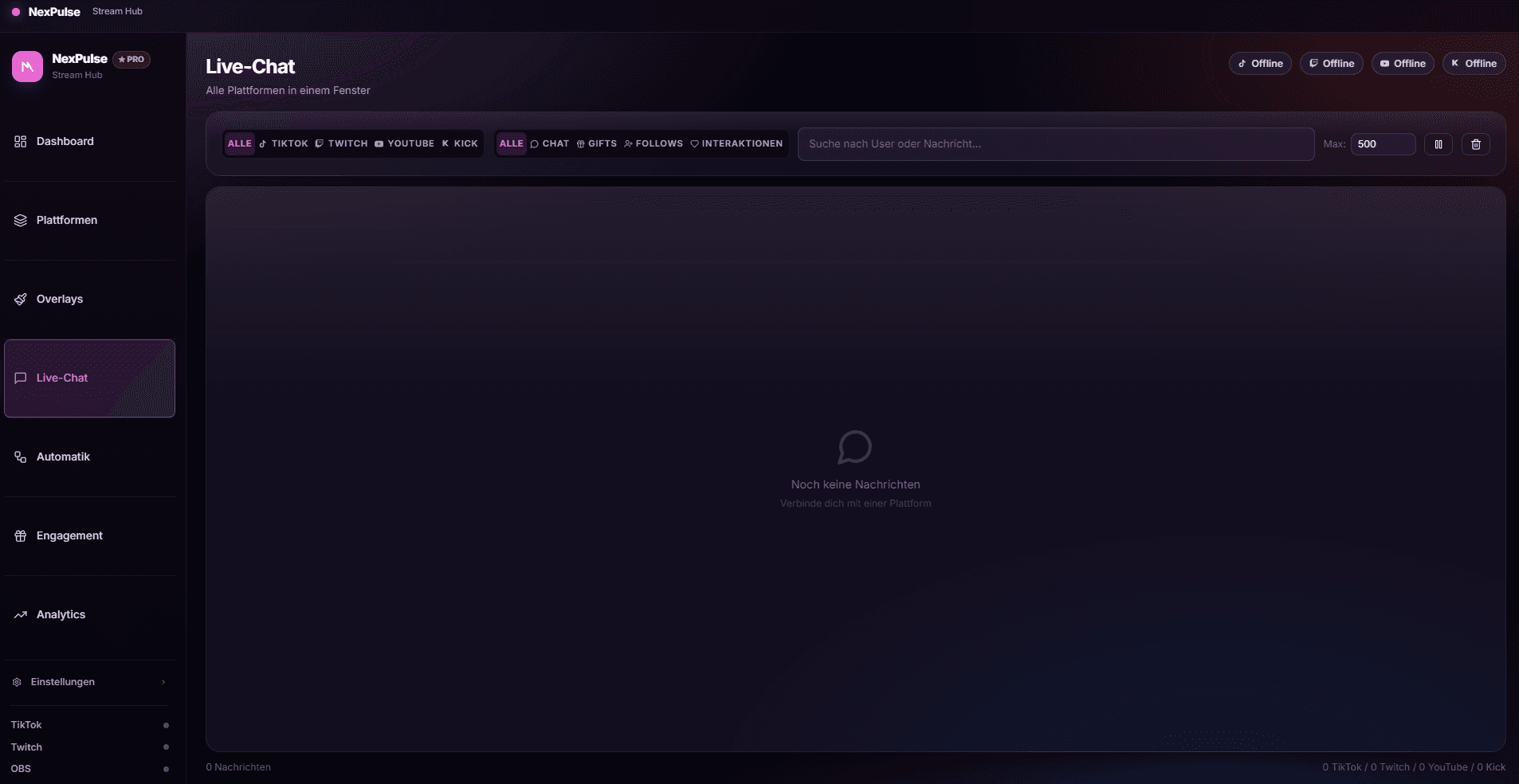The width and height of the screenshot is (1519, 784).
Task: Click the Overlays brush icon
Action: 21,300
